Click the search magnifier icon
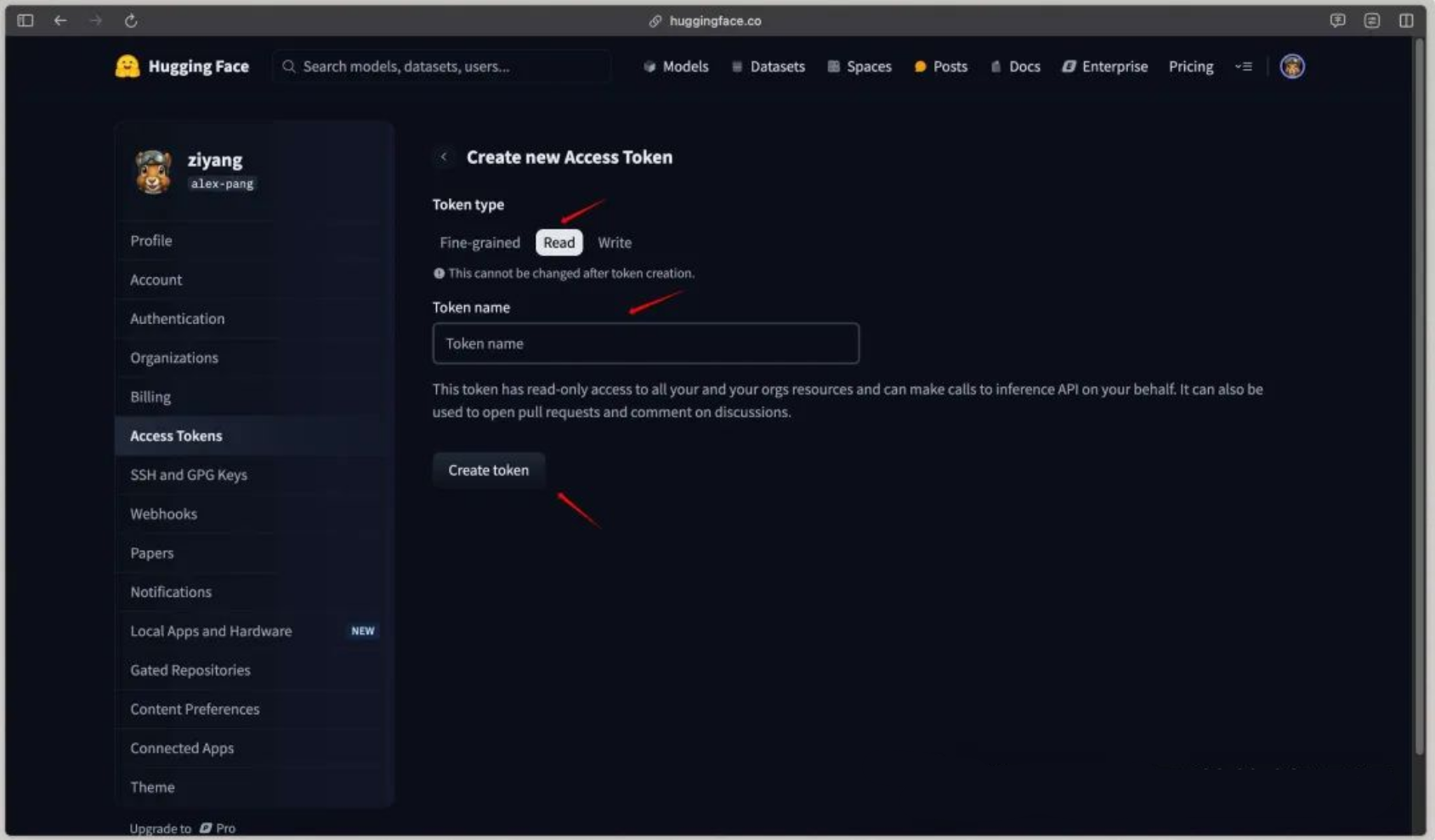 point(289,66)
